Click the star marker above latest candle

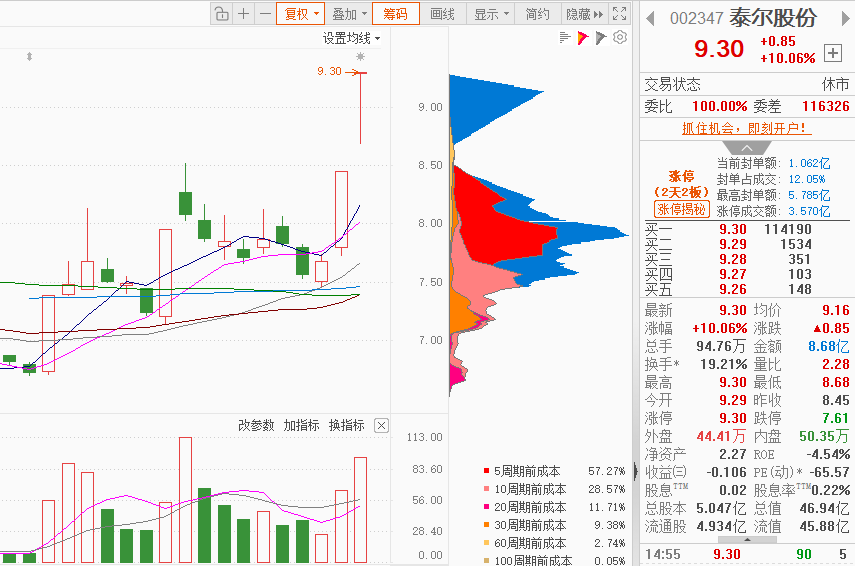[360, 56]
